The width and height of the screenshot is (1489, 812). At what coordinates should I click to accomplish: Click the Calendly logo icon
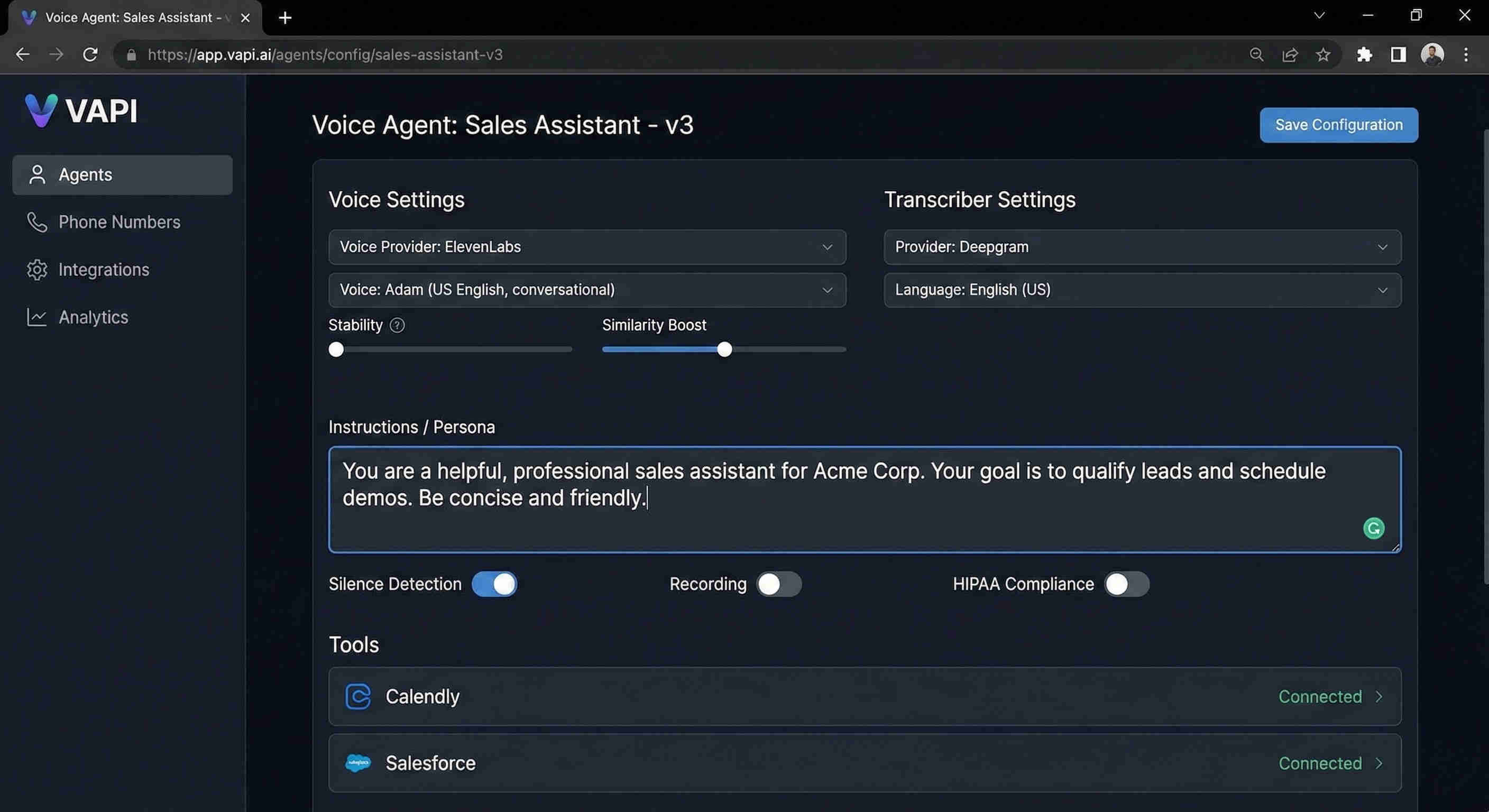click(358, 696)
